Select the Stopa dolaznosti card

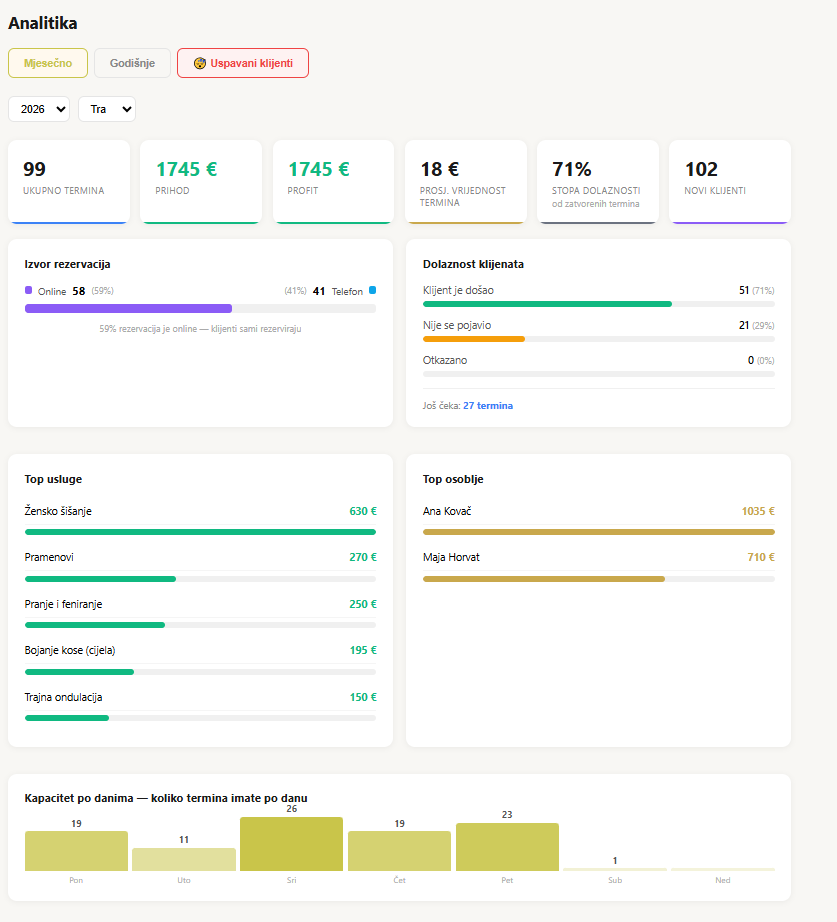[x=597, y=180]
